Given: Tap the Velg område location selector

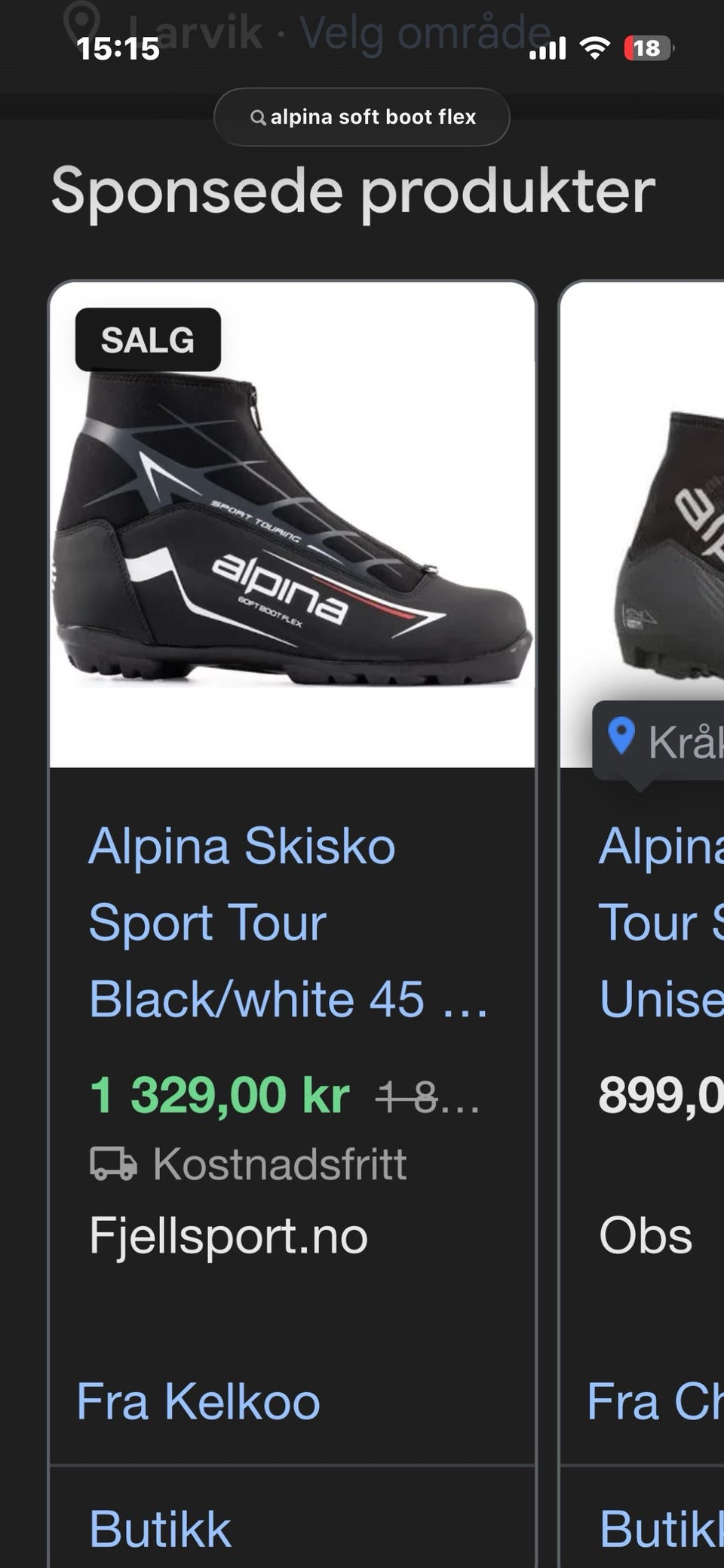Looking at the screenshot, I should click(425, 33).
